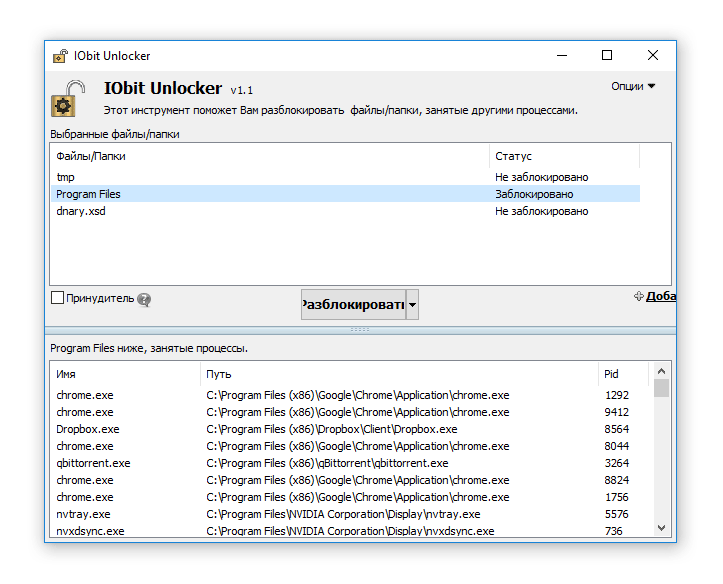Click the dnary.xsd row's Не заблокировано status
723x584 pixels.
pyautogui.click(x=541, y=211)
